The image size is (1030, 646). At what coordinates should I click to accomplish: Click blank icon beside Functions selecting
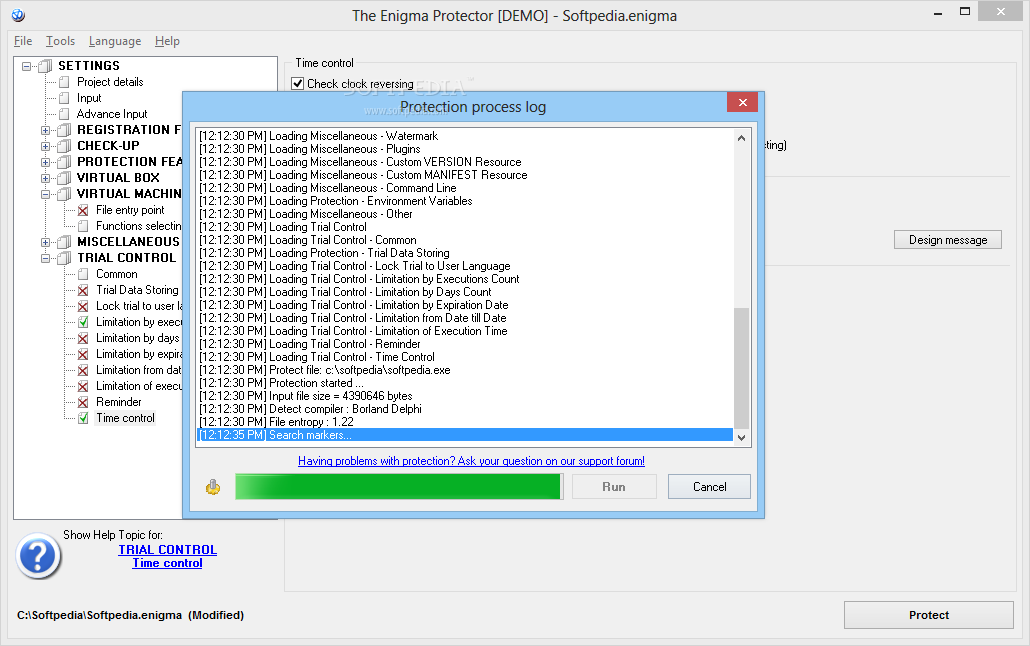coord(83,226)
